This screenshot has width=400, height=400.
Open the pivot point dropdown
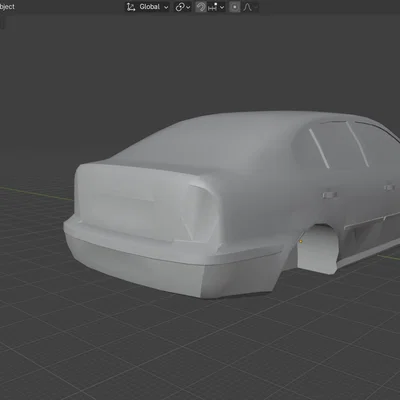pyautogui.click(x=183, y=7)
